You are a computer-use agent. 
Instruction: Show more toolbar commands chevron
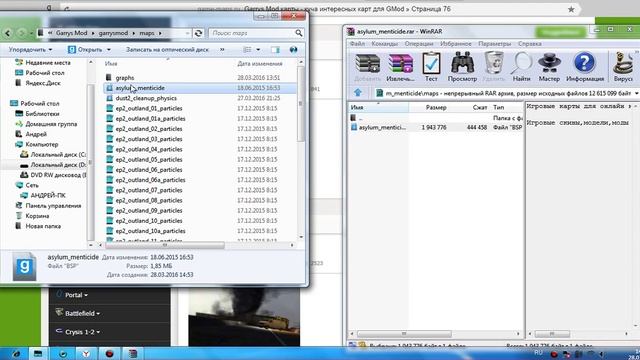click(x=222, y=49)
